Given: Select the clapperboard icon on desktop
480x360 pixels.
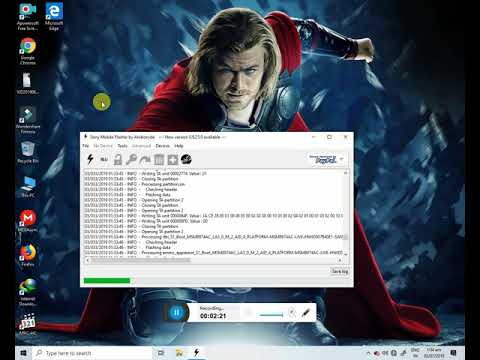Looking at the screenshot, I should [x=28, y=324].
